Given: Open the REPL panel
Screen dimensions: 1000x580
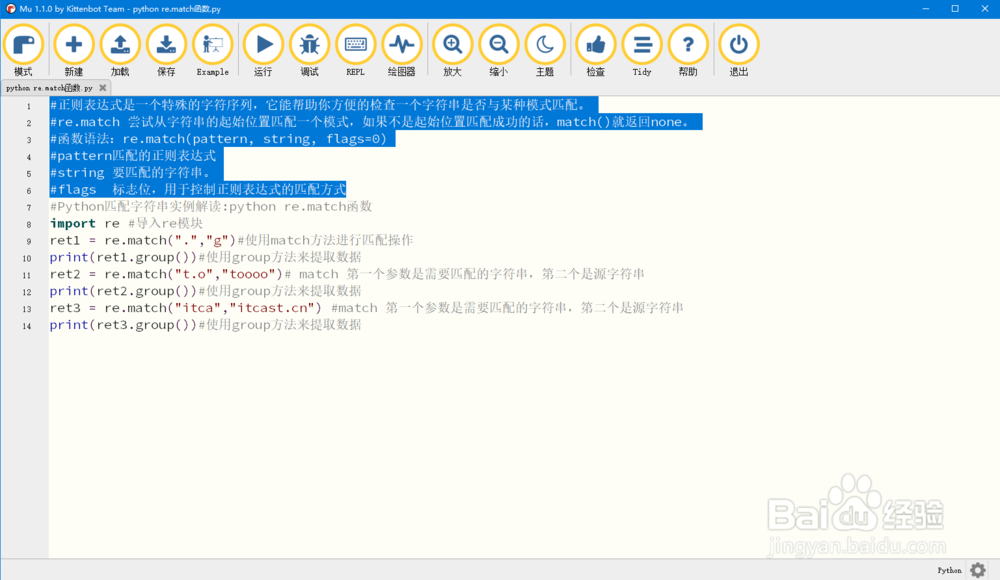Looking at the screenshot, I should point(355,50).
